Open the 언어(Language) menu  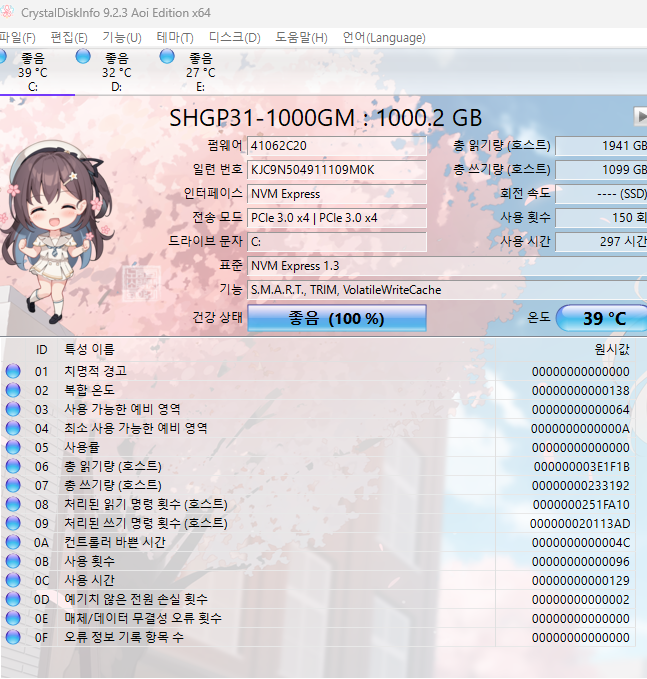click(x=384, y=38)
